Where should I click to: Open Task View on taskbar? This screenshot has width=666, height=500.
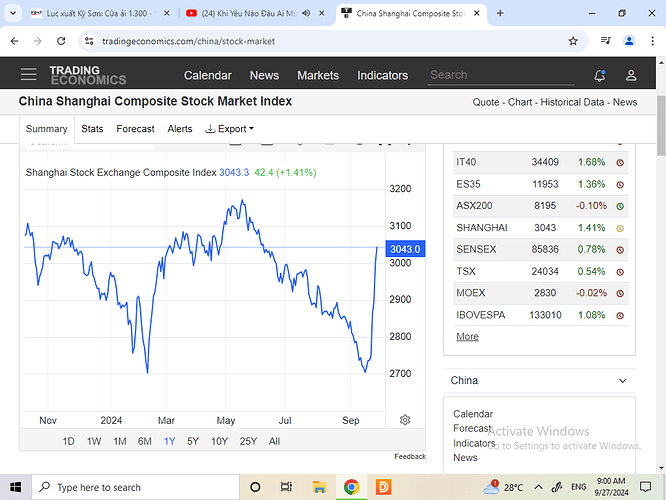point(286,487)
